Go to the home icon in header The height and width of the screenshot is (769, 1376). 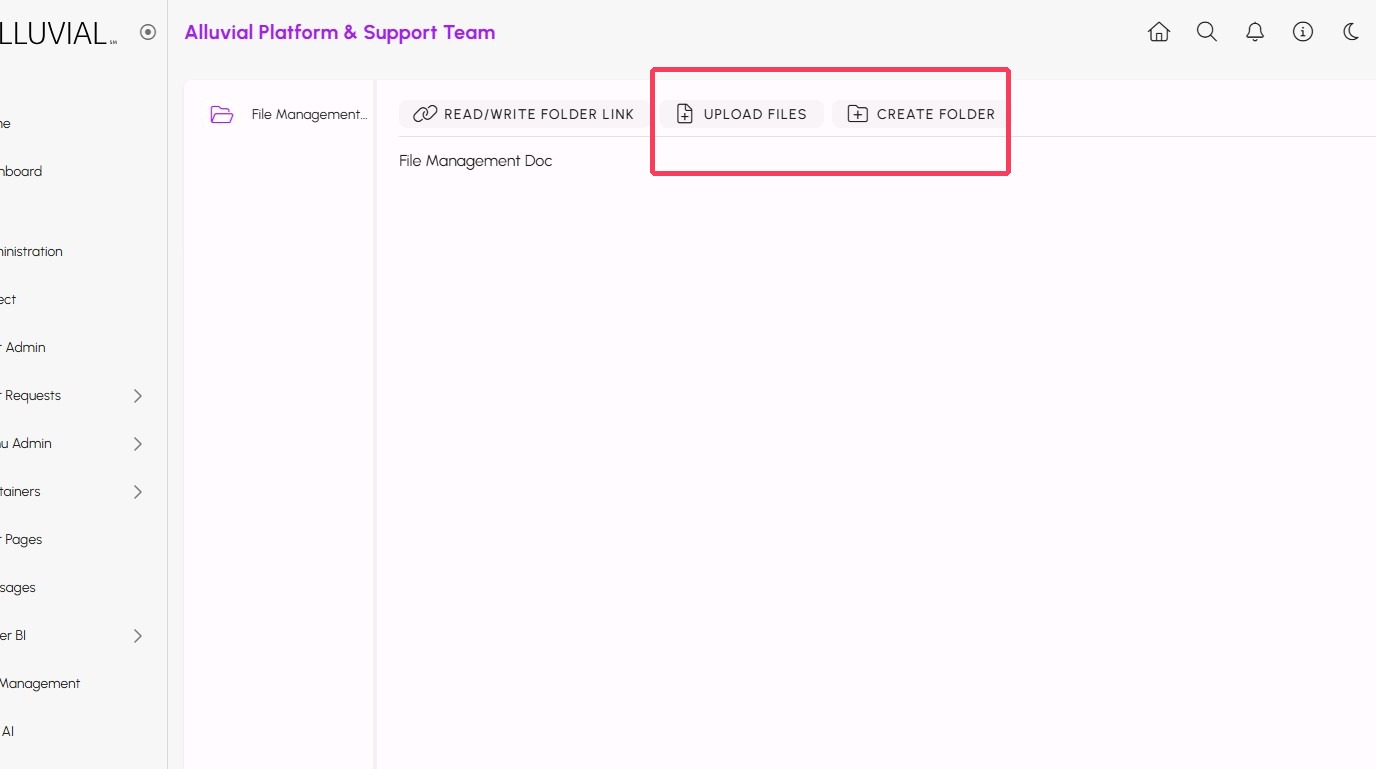(x=1159, y=32)
